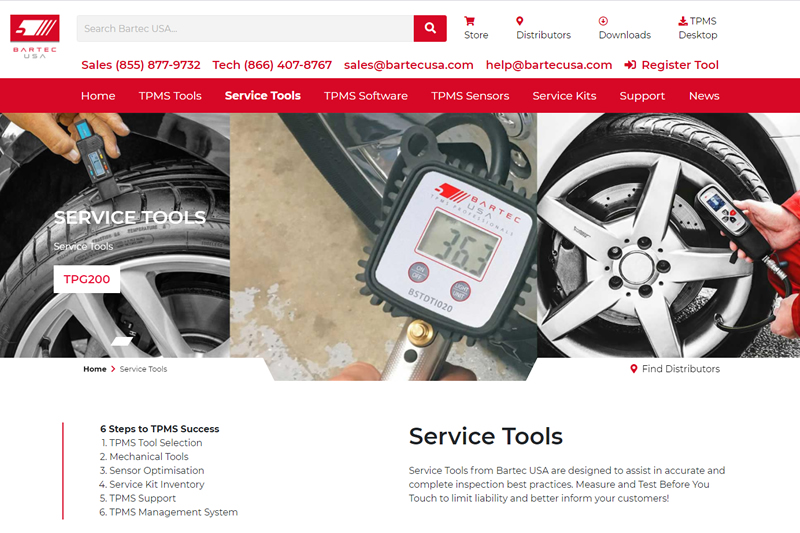
Task: Open the Support nav item
Action: click(x=642, y=96)
